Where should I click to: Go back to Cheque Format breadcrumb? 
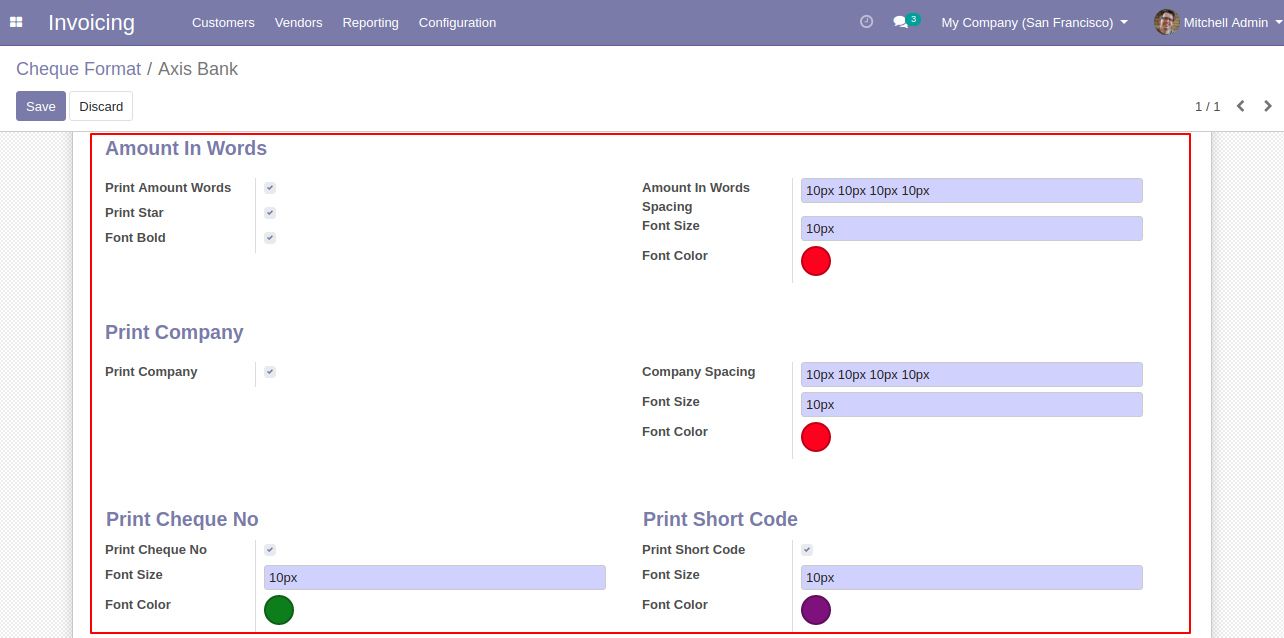click(x=78, y=69)
